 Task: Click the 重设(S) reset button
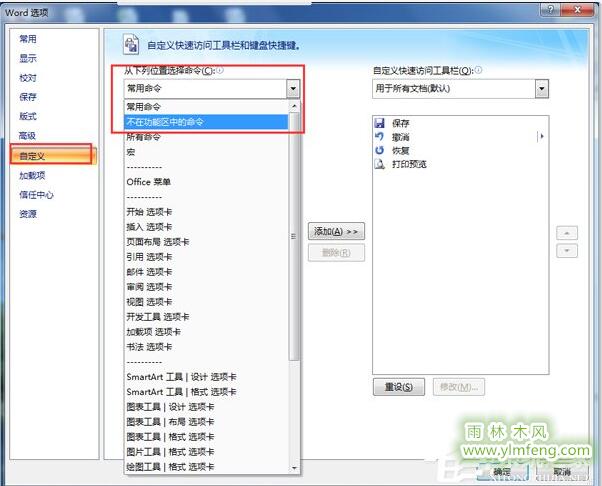[x=399, y=387]
